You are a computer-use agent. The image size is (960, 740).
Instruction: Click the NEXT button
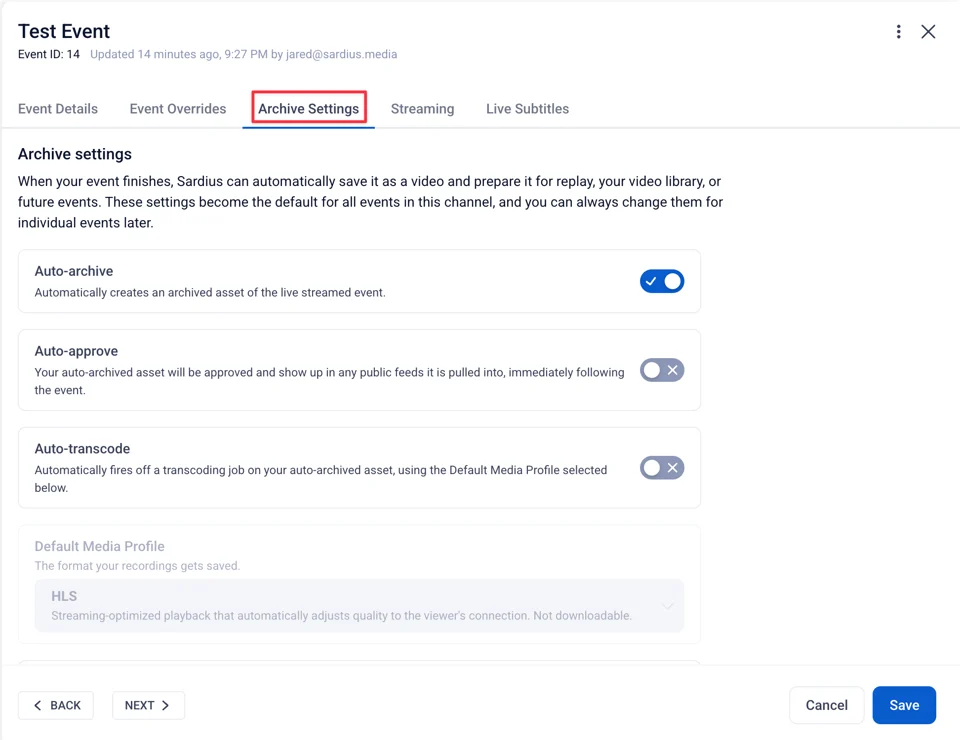(x=148, y=705)
